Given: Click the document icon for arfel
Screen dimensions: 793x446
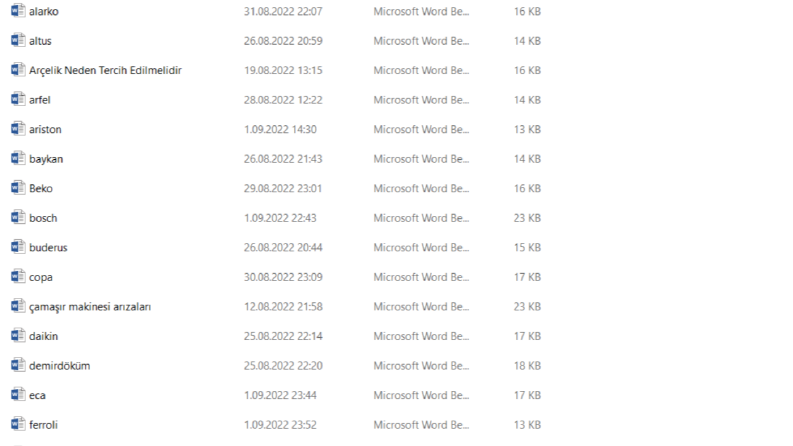Looking at the screenshot, I should click(18, 99).
